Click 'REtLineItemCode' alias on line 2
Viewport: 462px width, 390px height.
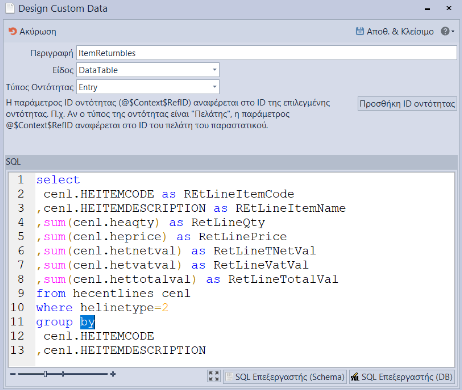pyautogui.click(x=239, y=194)
